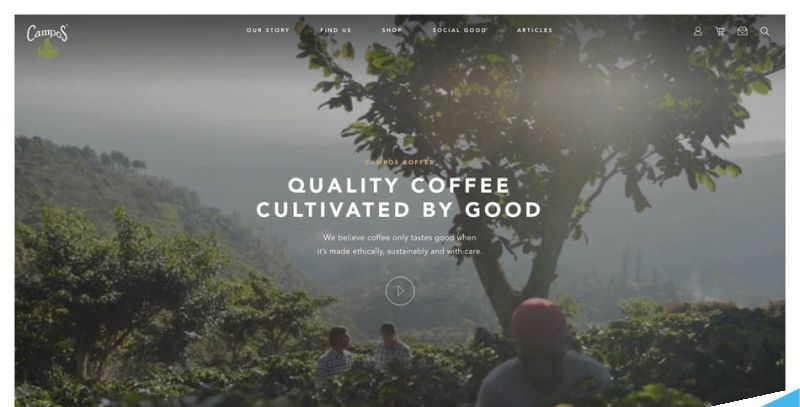Image resolution: width=800 pixels, height=407 pixels.
Task: Play the hero video with circular button
Action: [400, 291]
